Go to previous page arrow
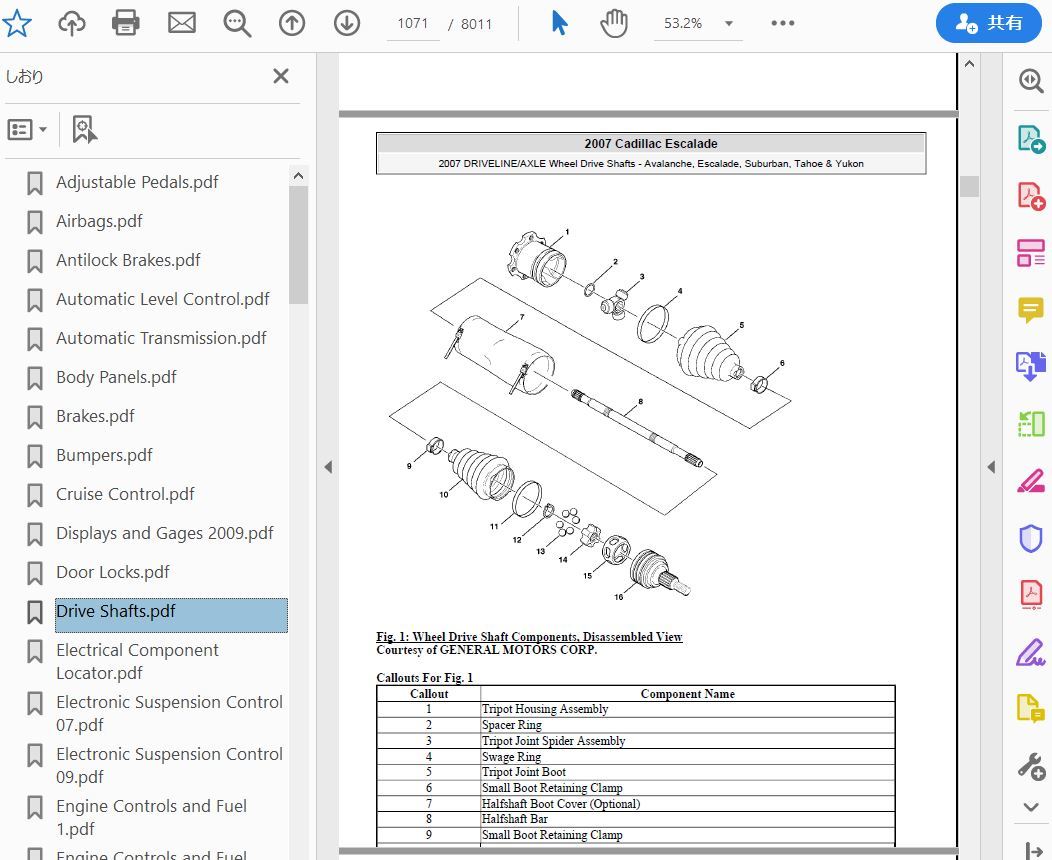The image size is (1052, 860). (292, 23)
